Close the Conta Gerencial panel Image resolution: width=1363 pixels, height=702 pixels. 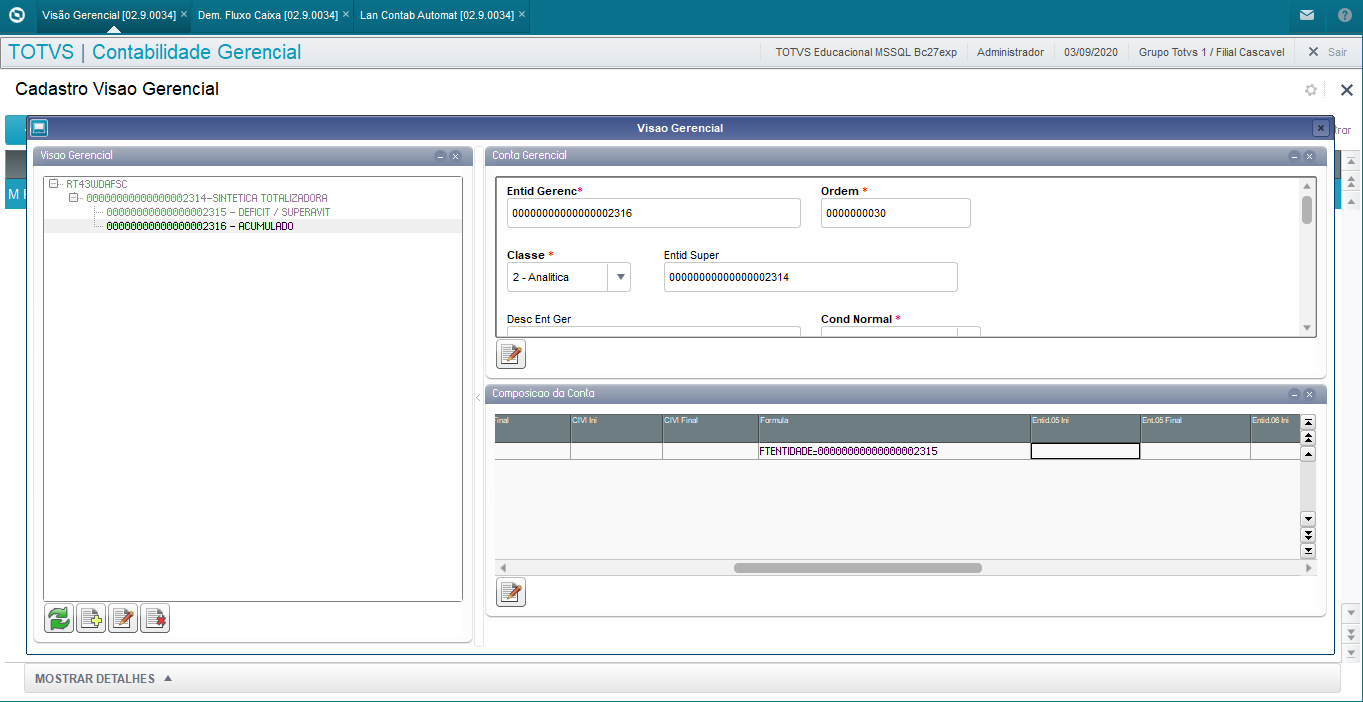1309,156
